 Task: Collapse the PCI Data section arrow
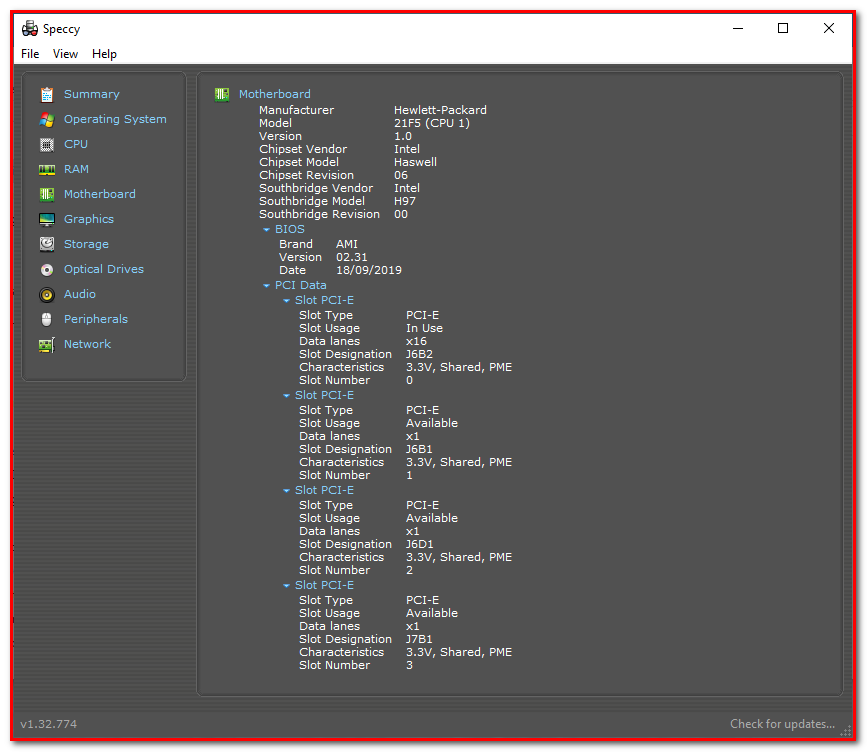(266, 286)
